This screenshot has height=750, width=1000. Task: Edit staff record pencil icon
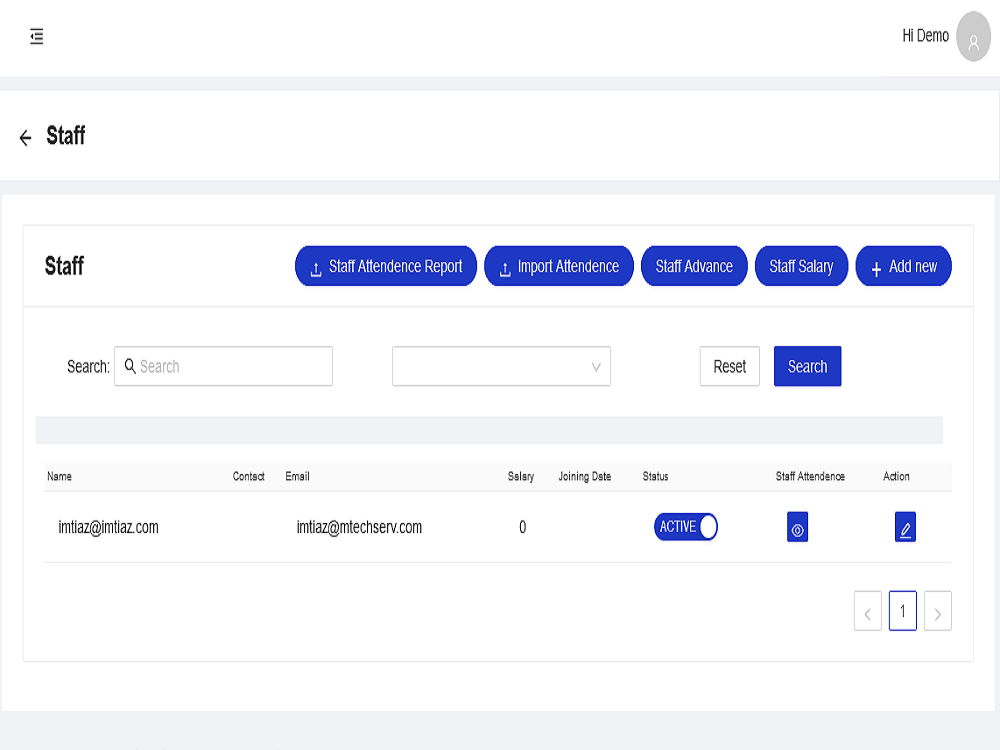click(x=905, y=527)
